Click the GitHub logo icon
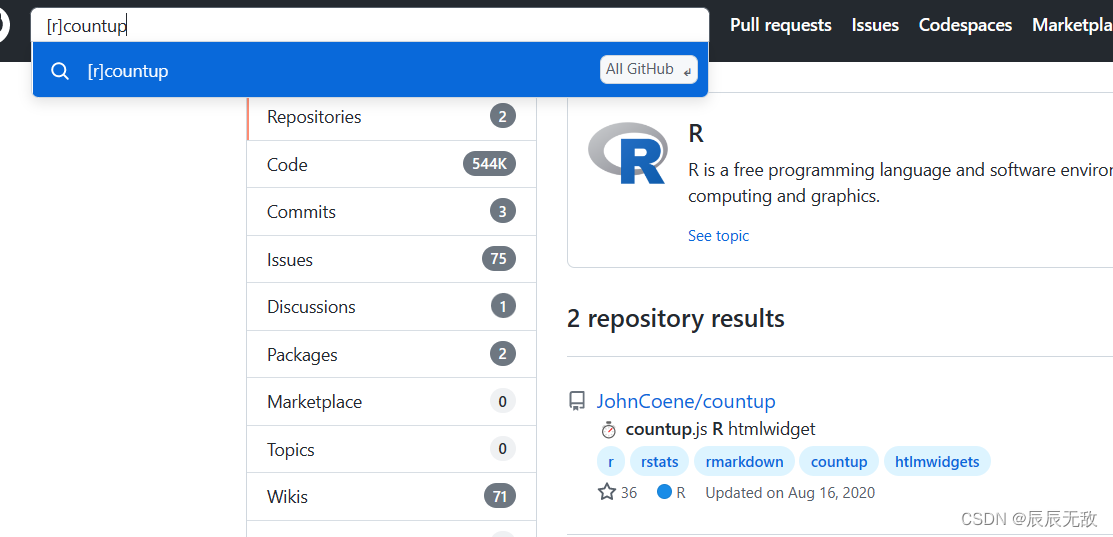Image resolution: width=1113 pixels, height=537 pixels. point(4,26)
